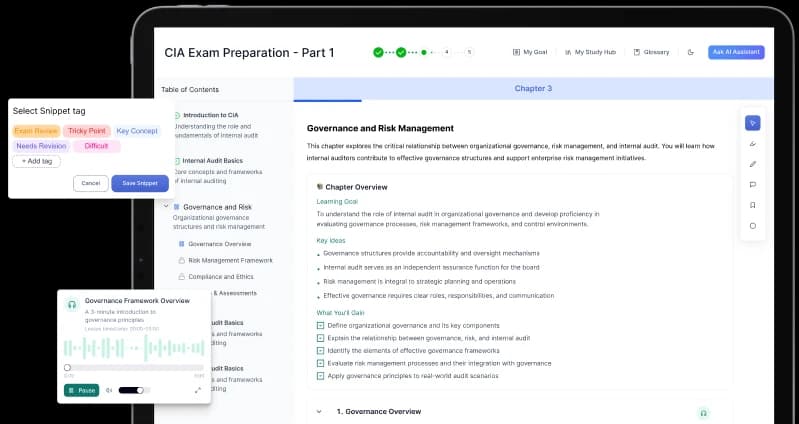
Task: Click the Learning Goal heading
Action: click(337, 202)
